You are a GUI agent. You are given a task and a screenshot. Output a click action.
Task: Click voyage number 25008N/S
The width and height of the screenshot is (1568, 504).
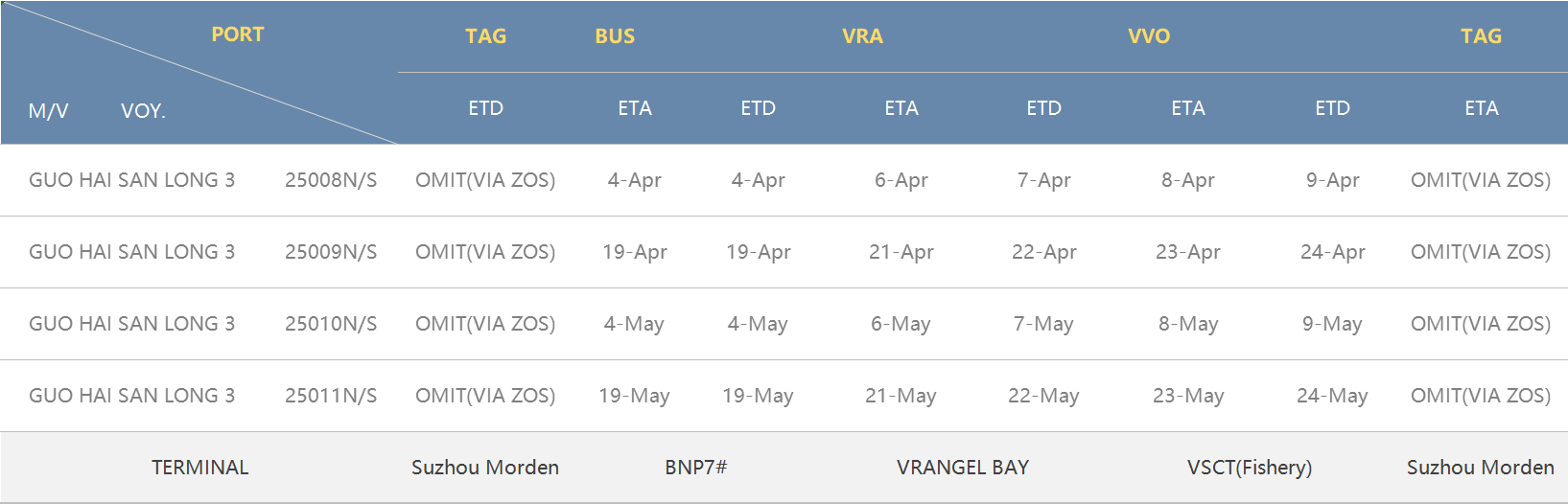[x=331, y=180]
